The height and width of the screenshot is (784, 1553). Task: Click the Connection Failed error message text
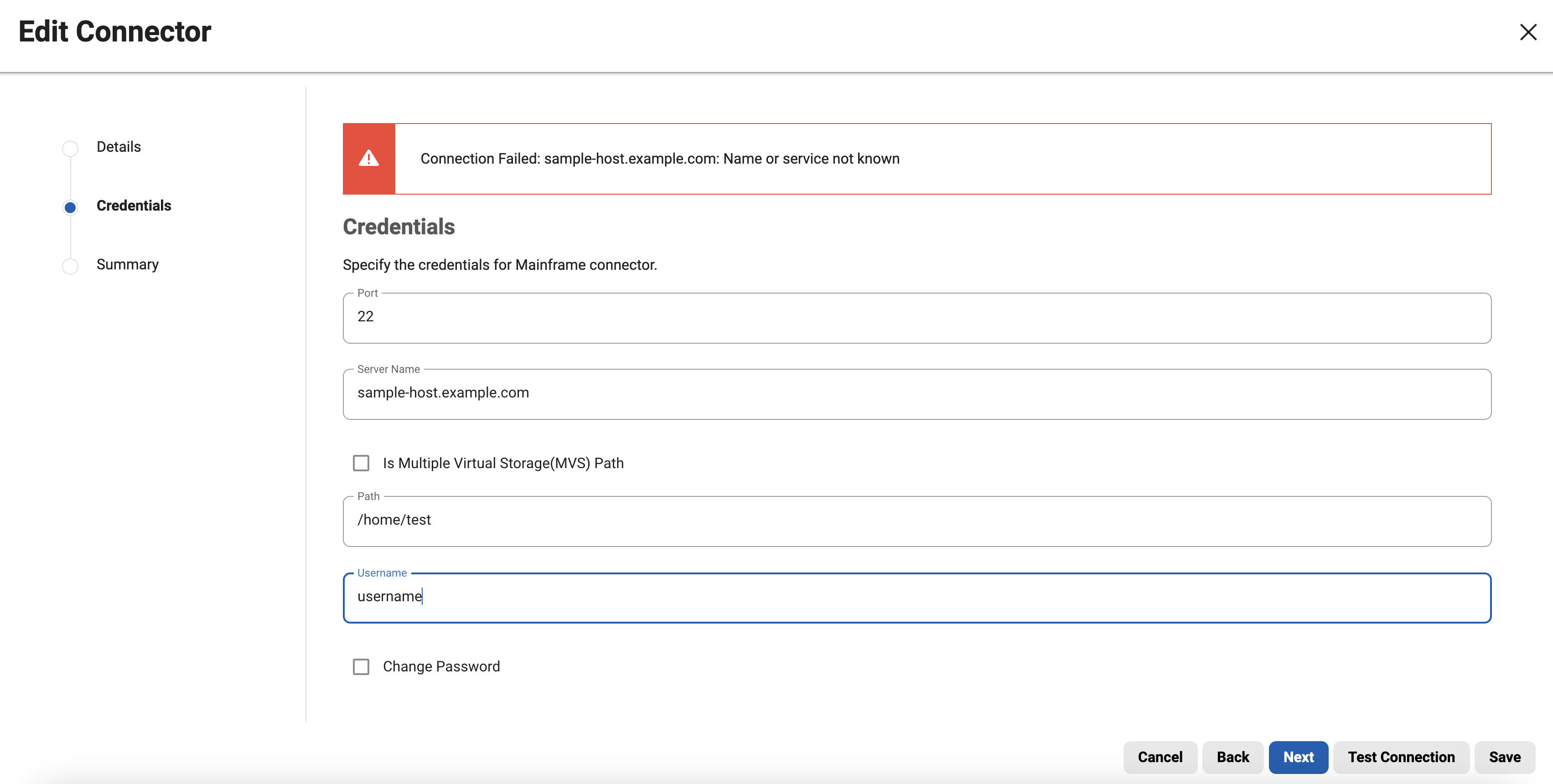click(x=659, y=159)
